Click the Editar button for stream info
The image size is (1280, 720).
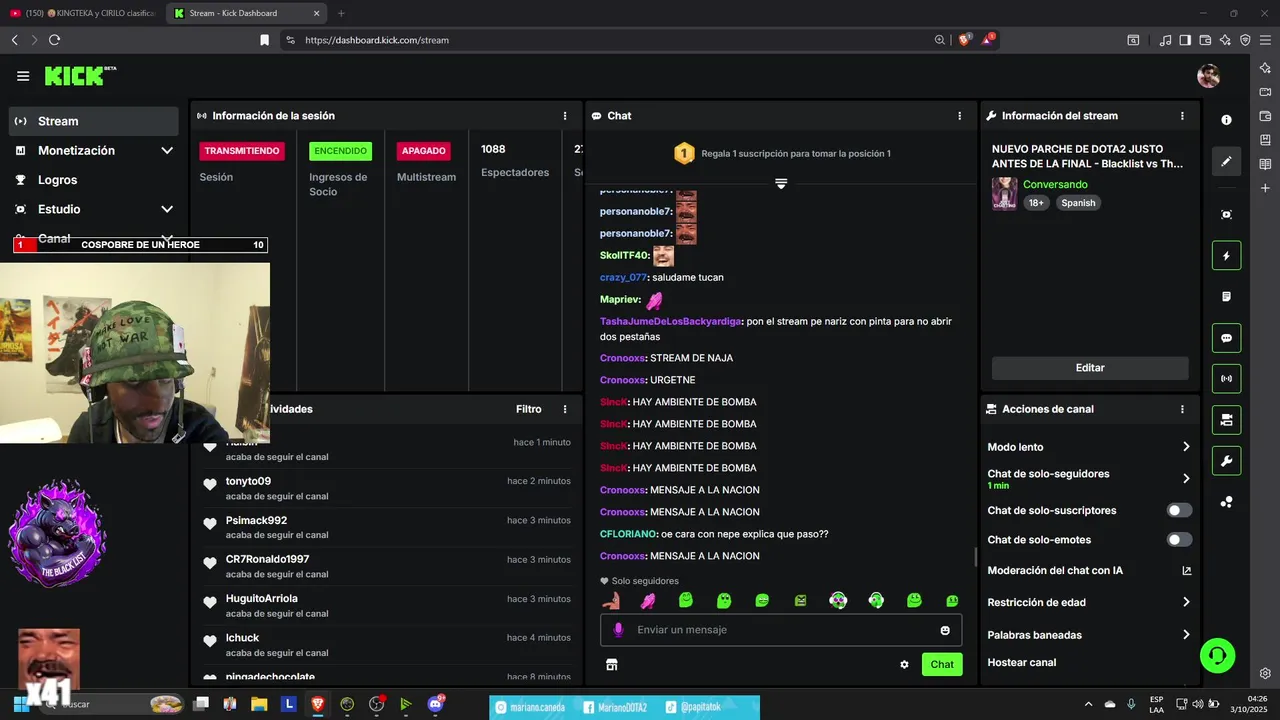tap(1090, 368)
